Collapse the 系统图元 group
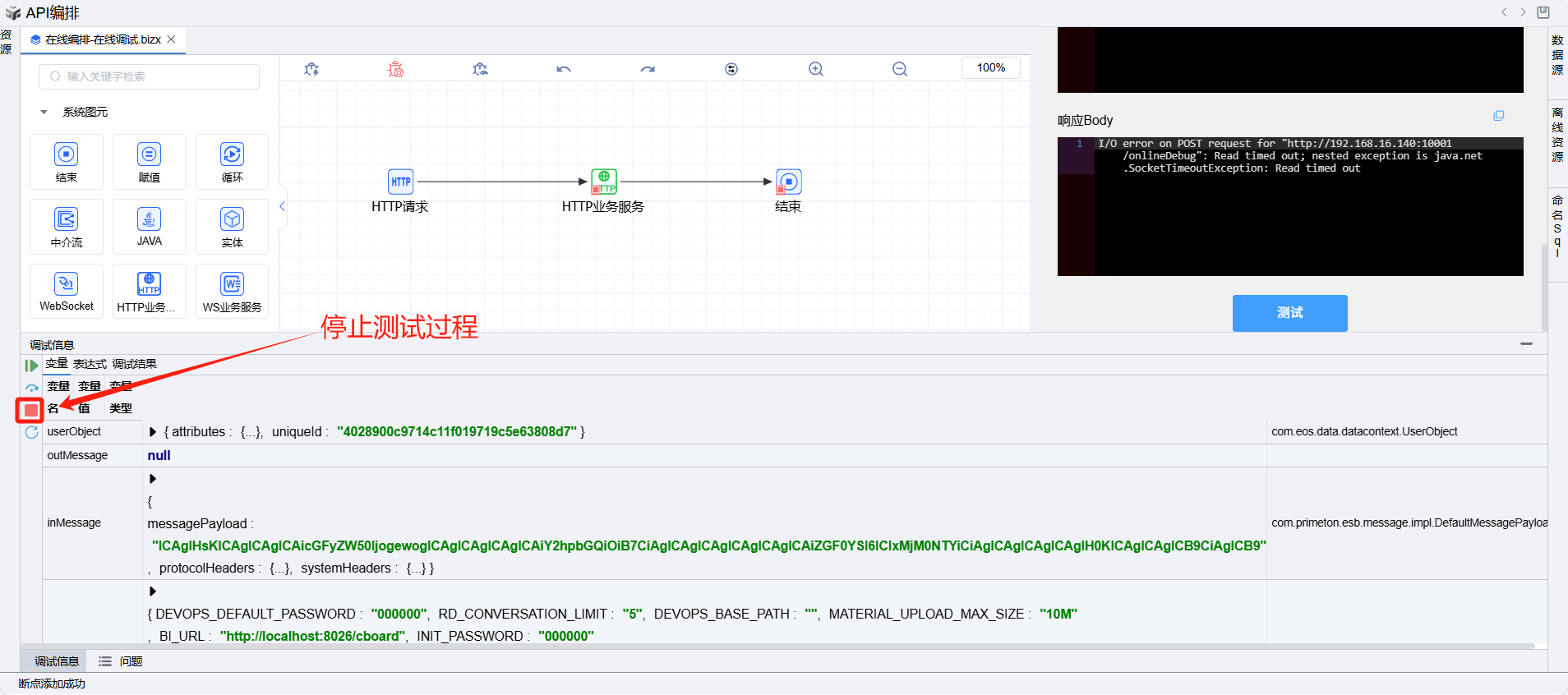The width and height of the screenshot is (1568, 695). coord(44,113)
